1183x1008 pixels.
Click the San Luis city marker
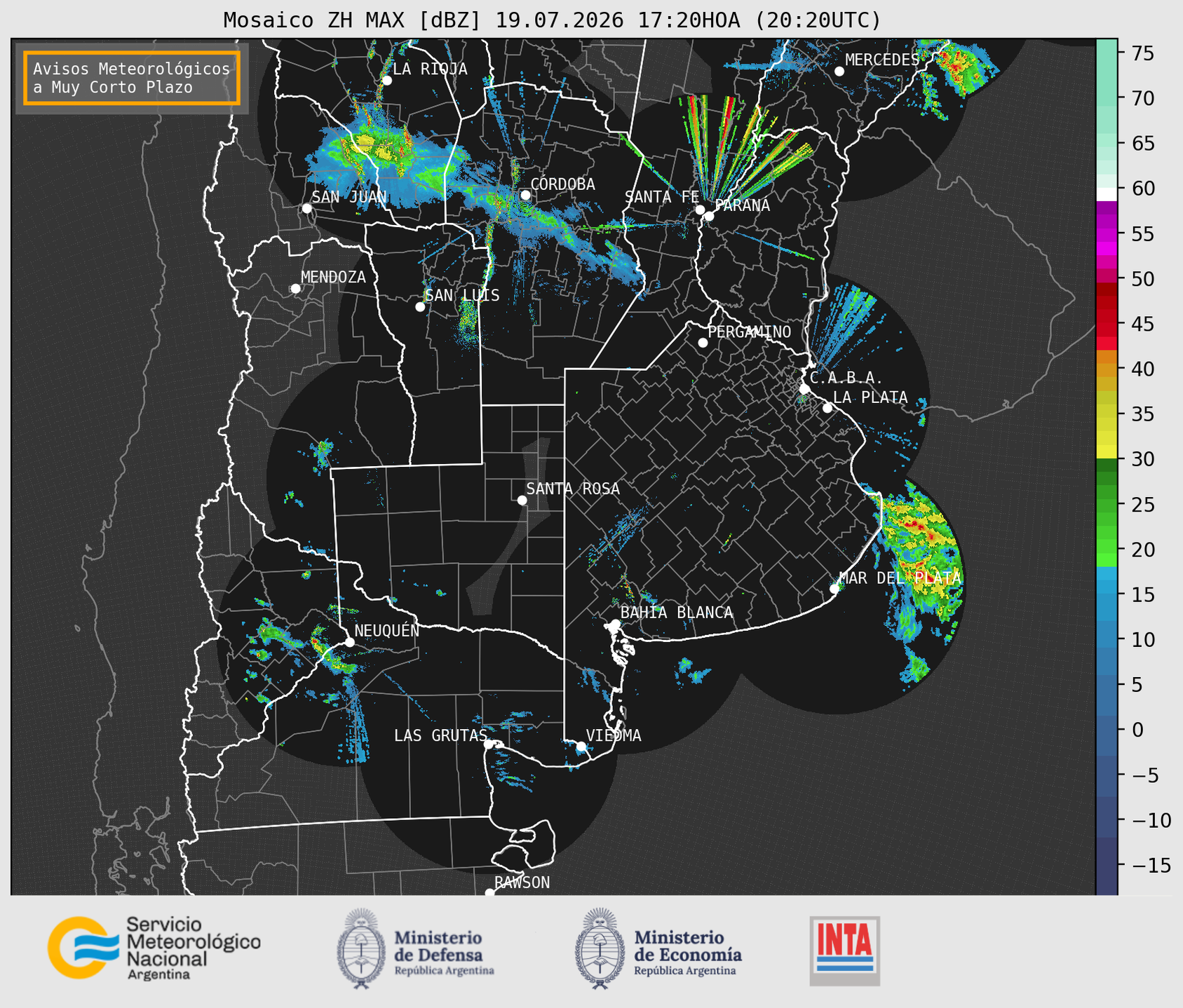point(420,307)
